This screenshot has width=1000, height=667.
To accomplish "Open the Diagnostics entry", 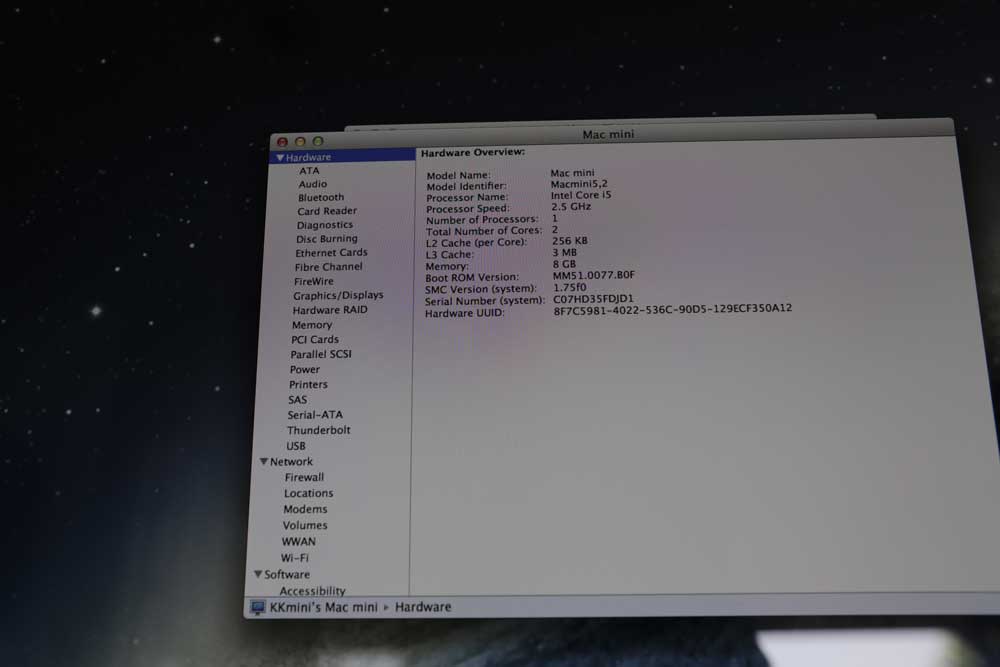I will (x=325, y=225).
